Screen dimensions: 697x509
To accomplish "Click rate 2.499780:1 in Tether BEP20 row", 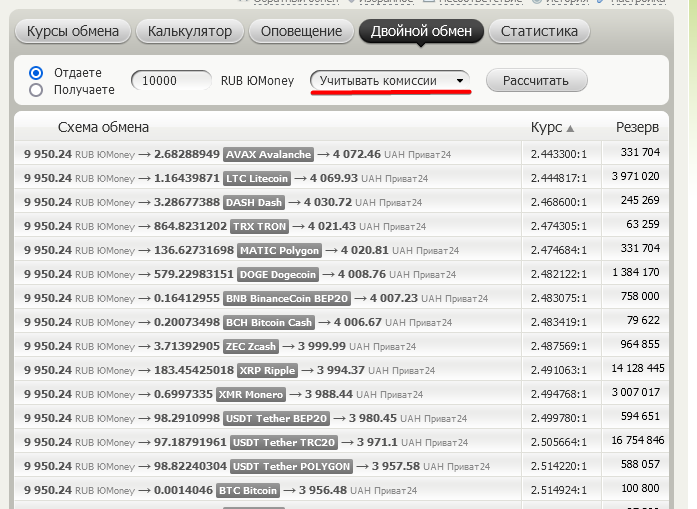I will coord(559,418).
